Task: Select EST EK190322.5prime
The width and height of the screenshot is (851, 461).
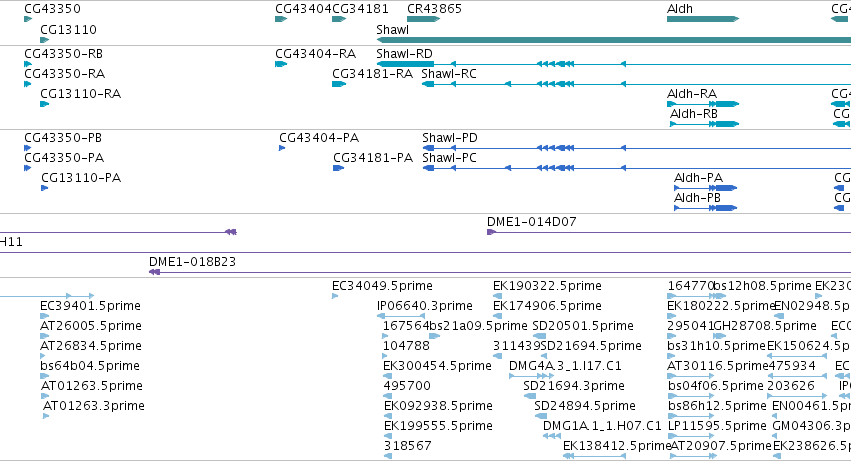Action: 547,286
